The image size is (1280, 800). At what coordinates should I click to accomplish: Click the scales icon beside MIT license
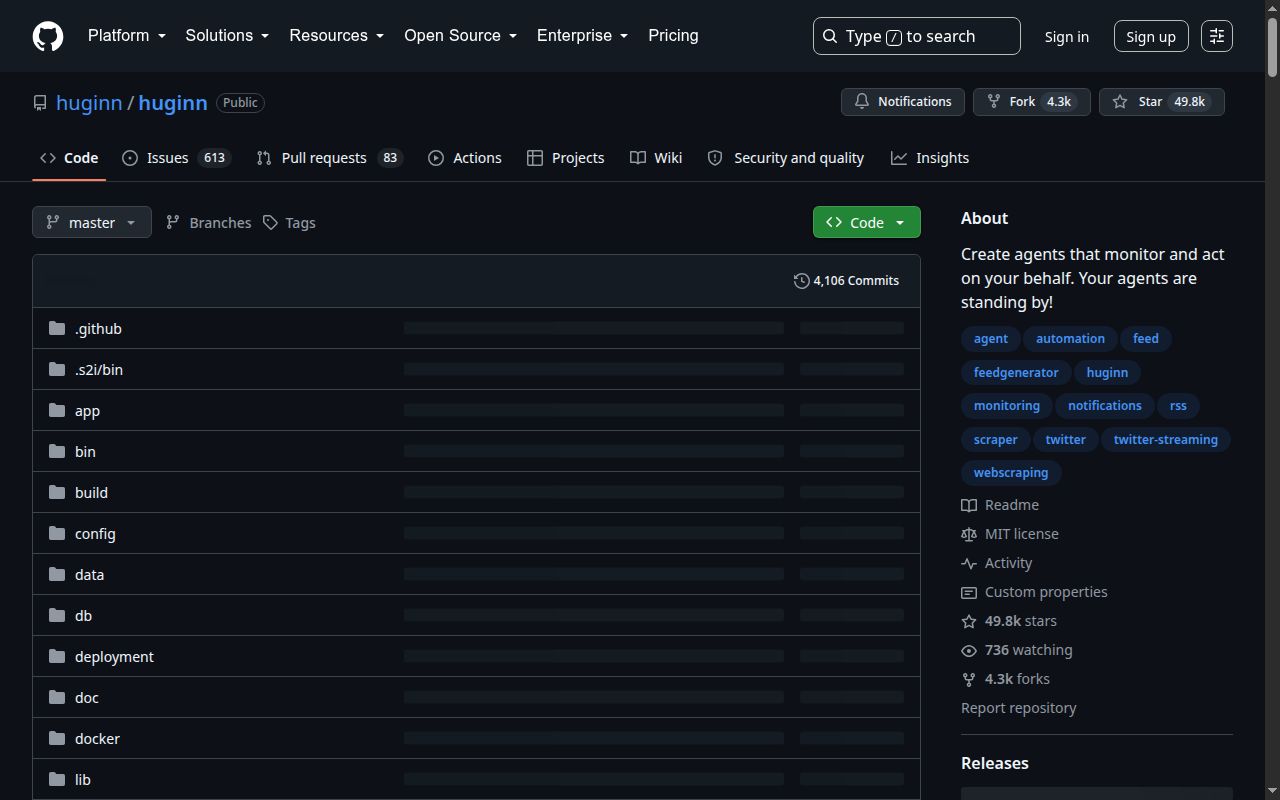(x=969, y=534)
